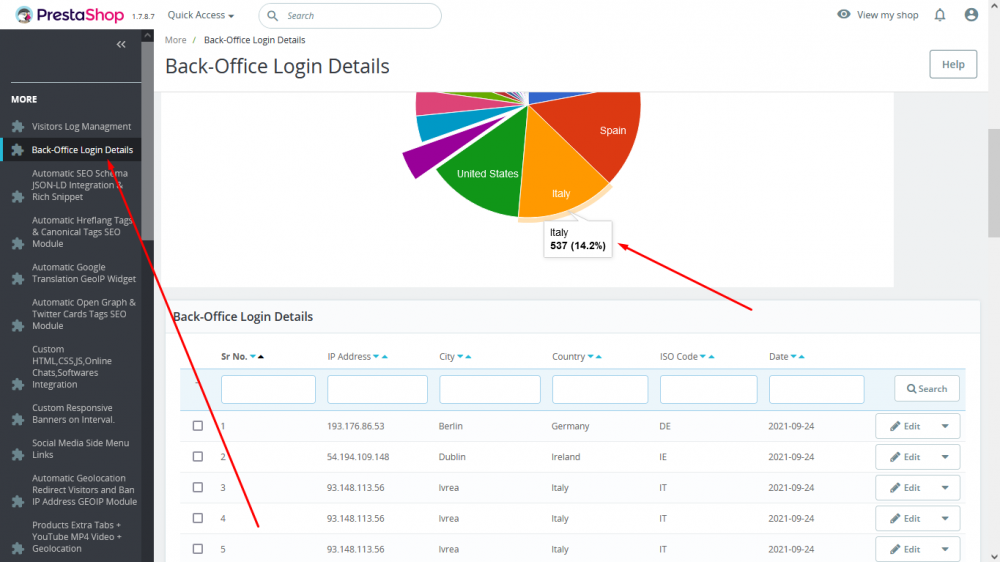Viewport: 1000px width, 562px height.
Task: Click puzzle icon for Automatic Hreflang Tags module
Action: coord(18,244)
